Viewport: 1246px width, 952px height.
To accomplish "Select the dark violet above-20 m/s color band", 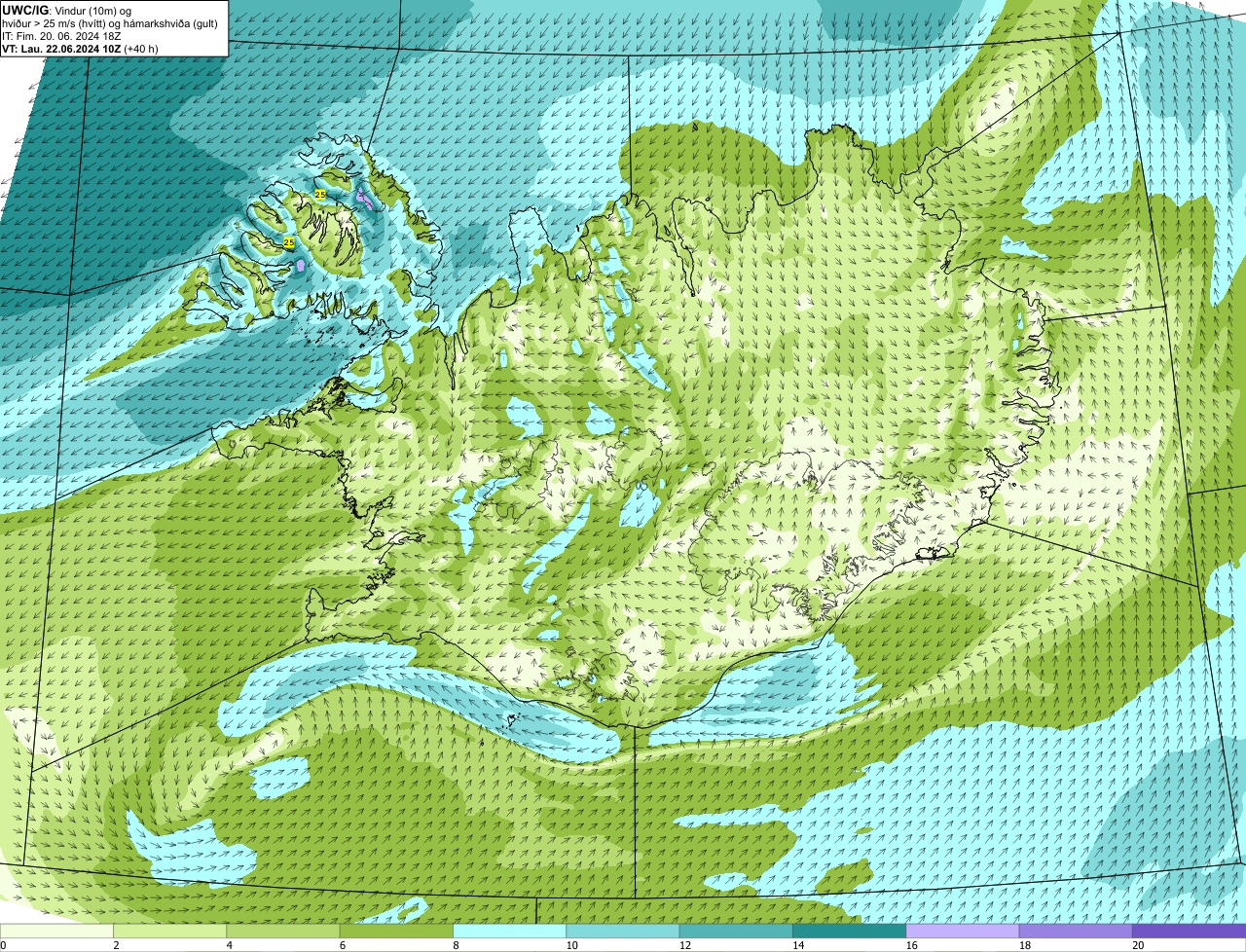I will pos(1189,931).
